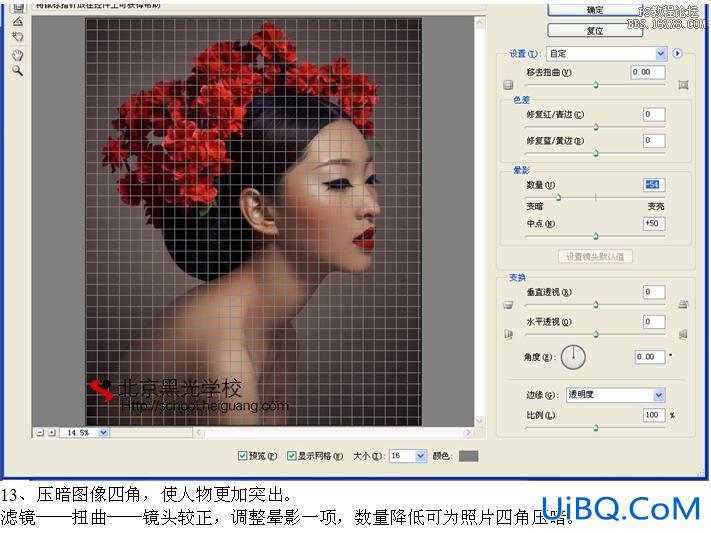711x533 pixels.
Task: Click the 比例 value field showing 100
Action: click(654, 415)
